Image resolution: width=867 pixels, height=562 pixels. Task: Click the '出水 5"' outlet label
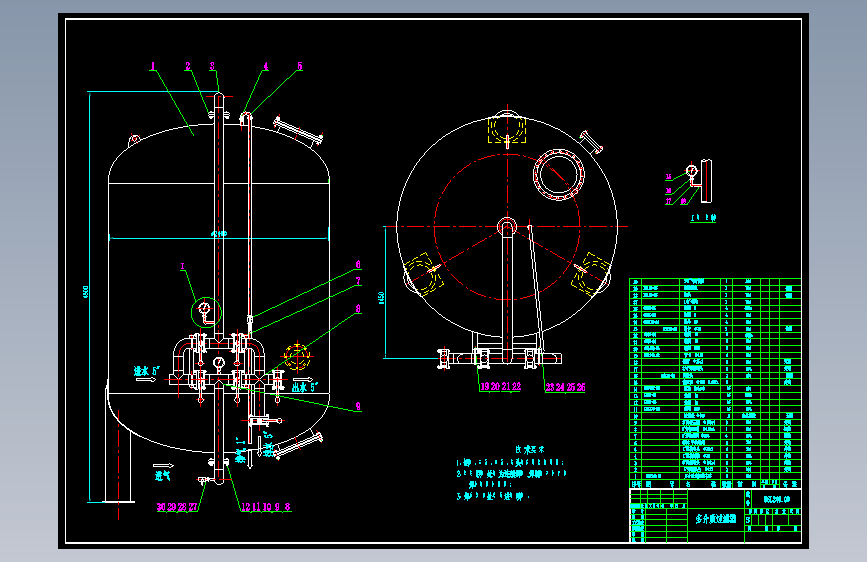[305, 387]
